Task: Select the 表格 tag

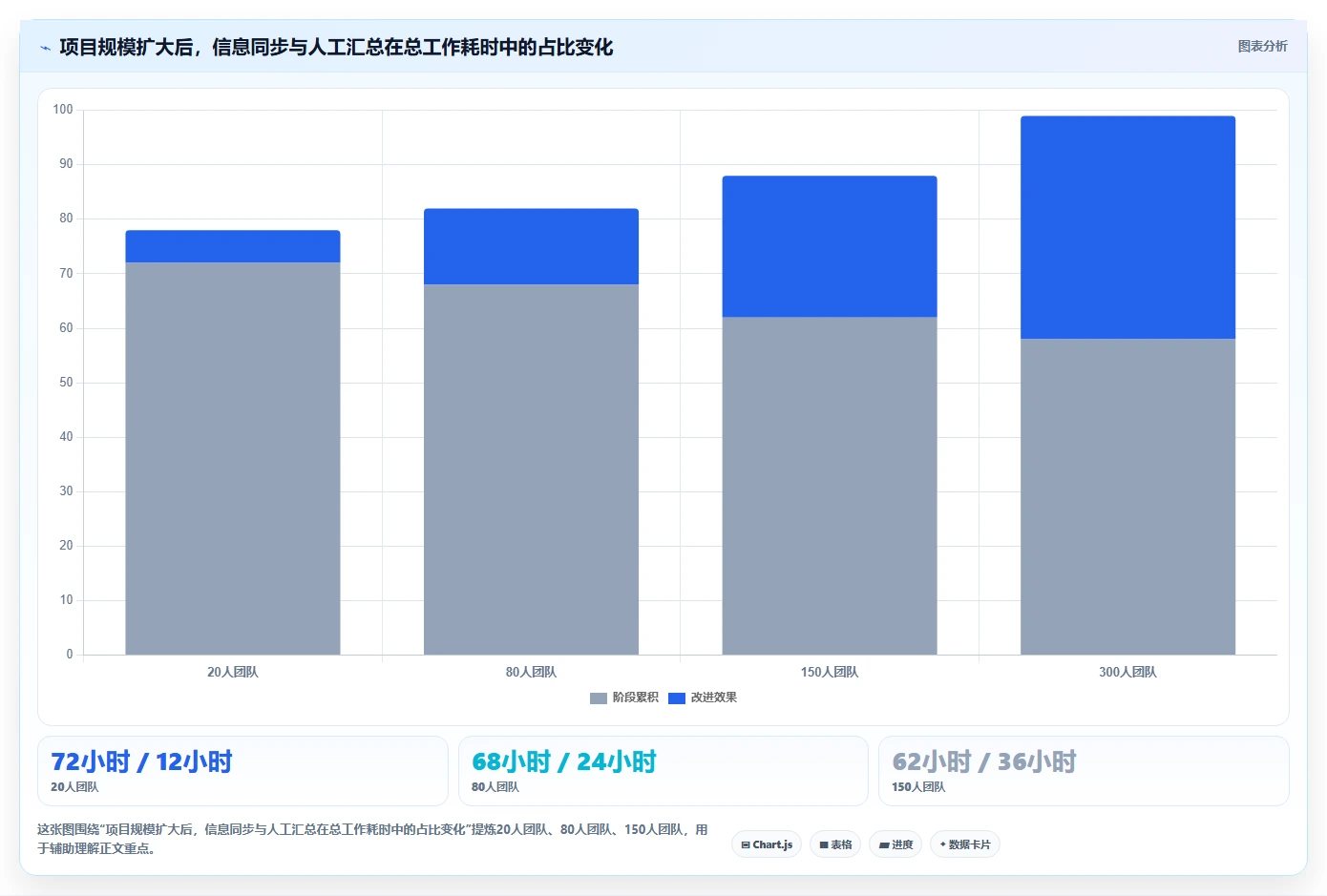Action: (835, 844)
